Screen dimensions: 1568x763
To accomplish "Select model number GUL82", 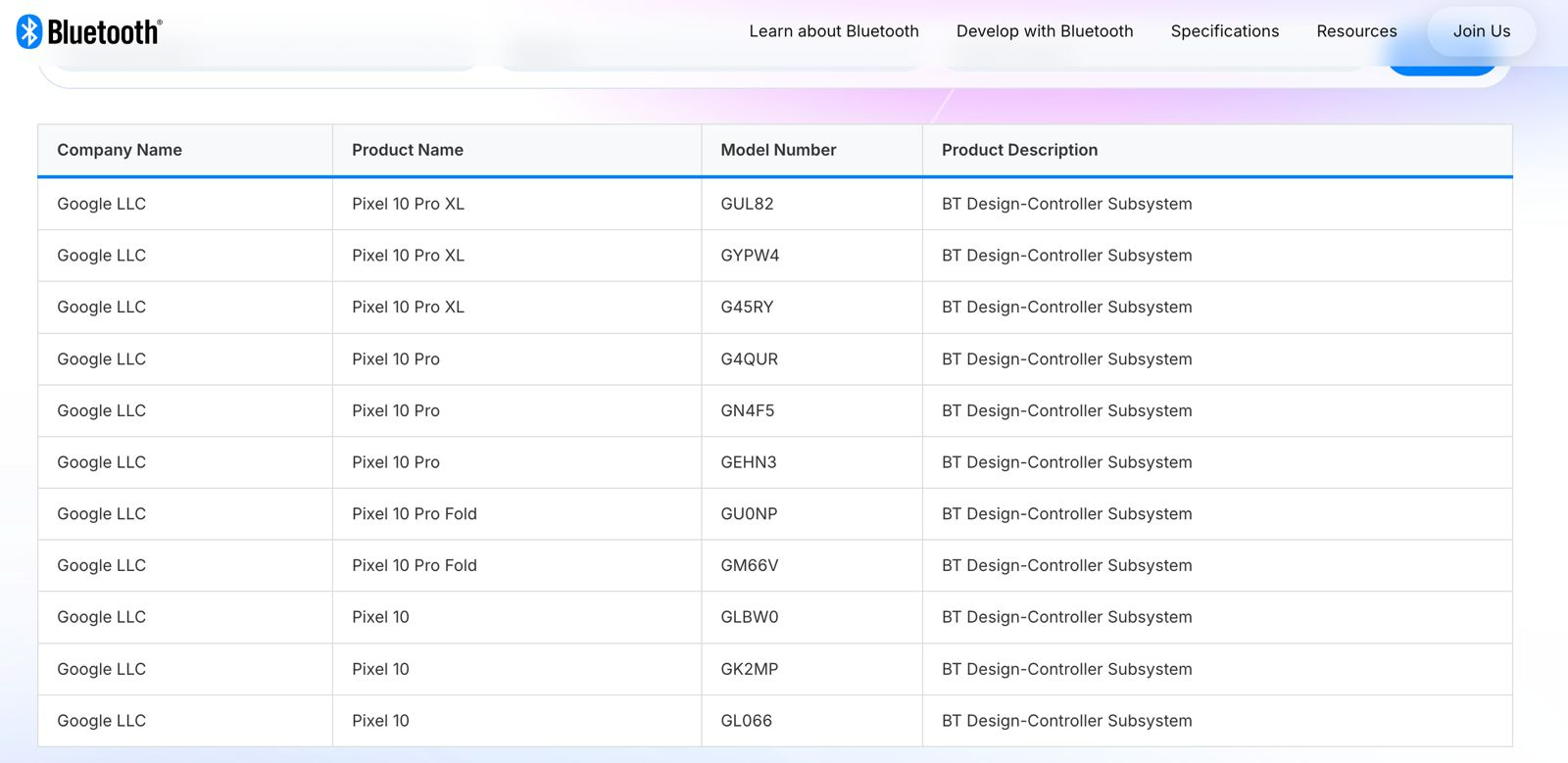I will point(747,204).
